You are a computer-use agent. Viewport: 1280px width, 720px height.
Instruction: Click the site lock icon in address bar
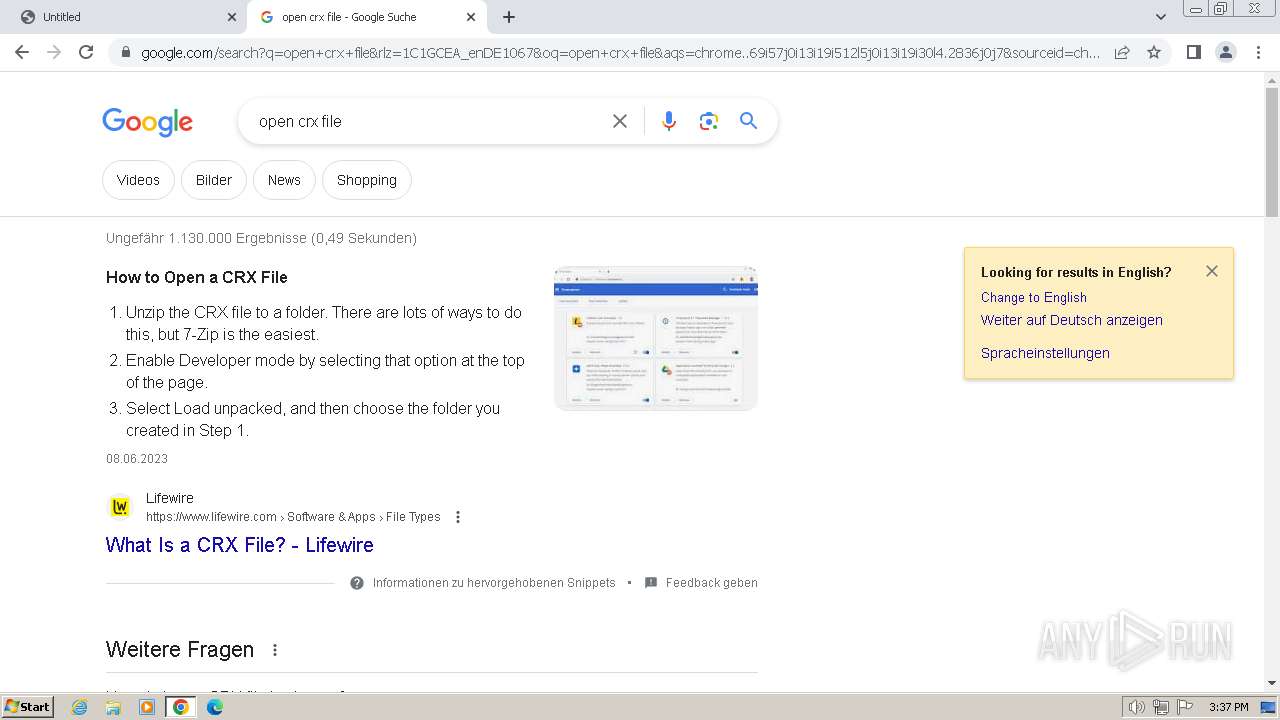pos(125,53)
